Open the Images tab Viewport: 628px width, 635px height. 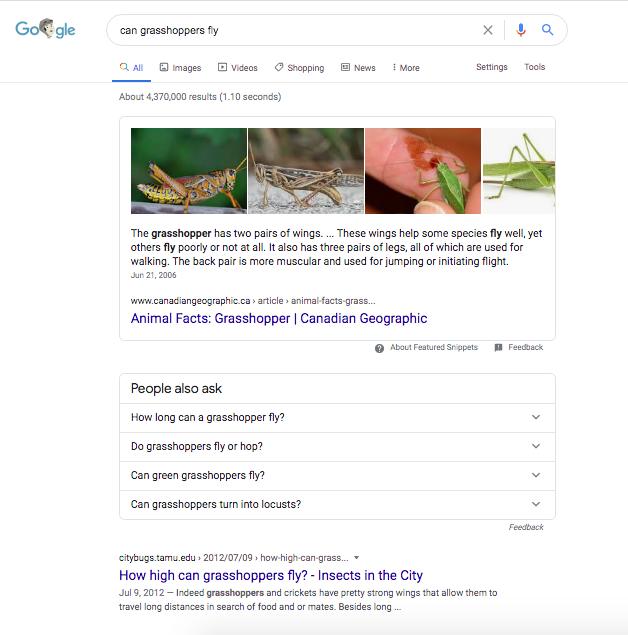tap(181, 68)
